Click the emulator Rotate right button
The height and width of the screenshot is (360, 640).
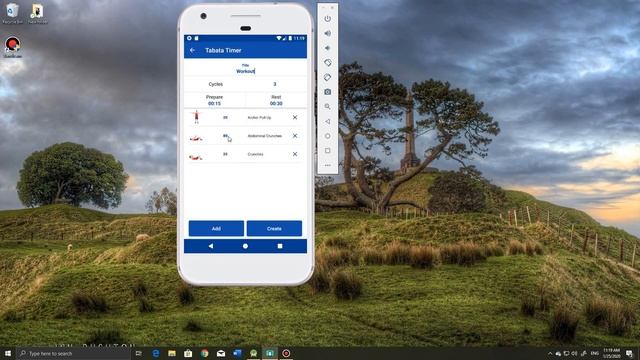pos(327,77)
